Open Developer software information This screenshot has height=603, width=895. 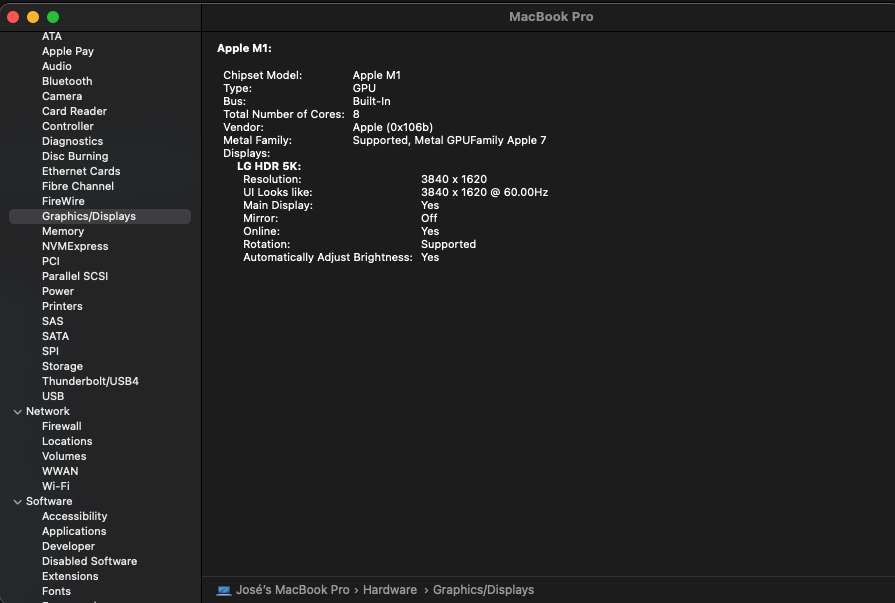click(68, 546)
